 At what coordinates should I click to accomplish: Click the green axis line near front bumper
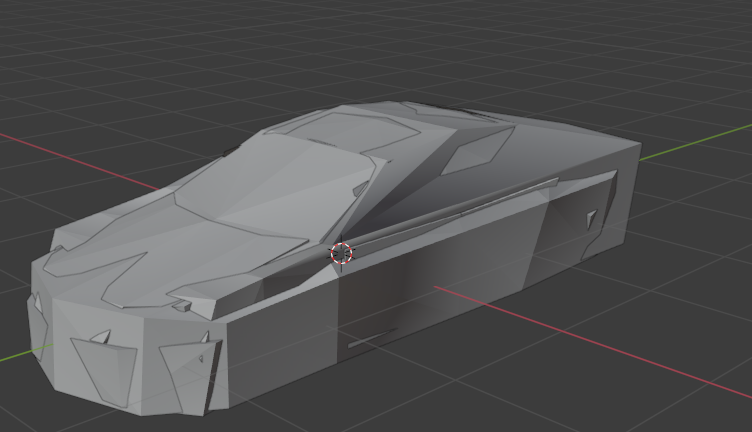(20, 353)
